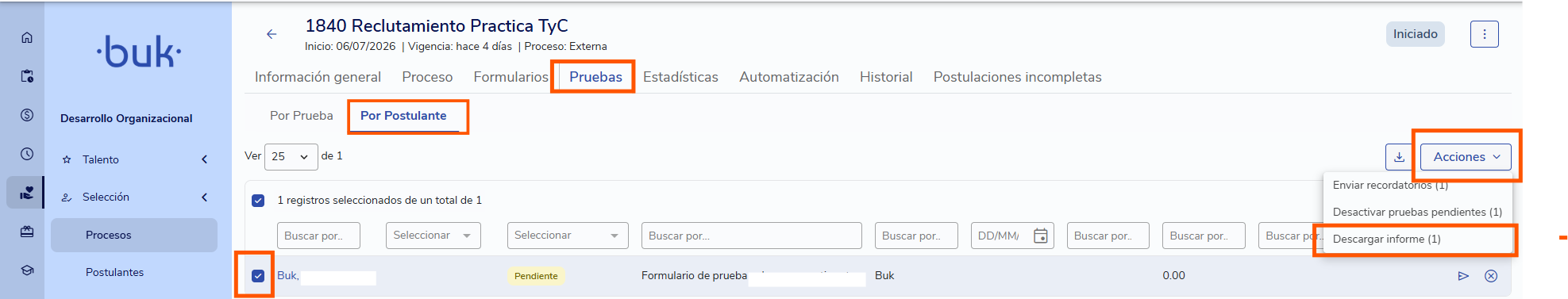Open the first Seleccionar filter dropdown
The image size is (1568, 299).
coord(433,236)
